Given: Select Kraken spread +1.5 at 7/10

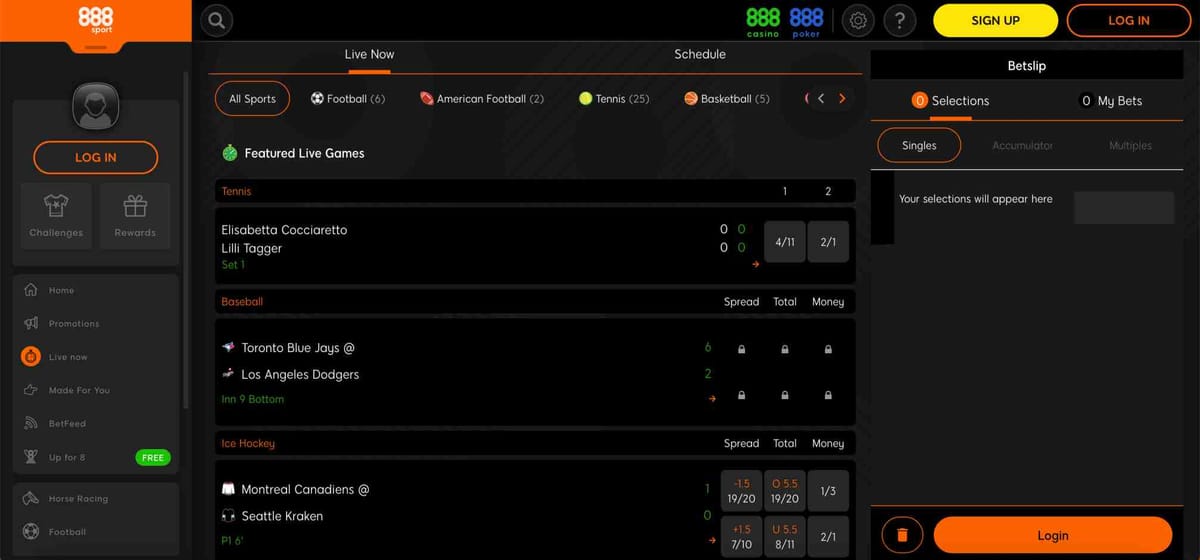Looking at the screenshot, I should tap(742, 536).
